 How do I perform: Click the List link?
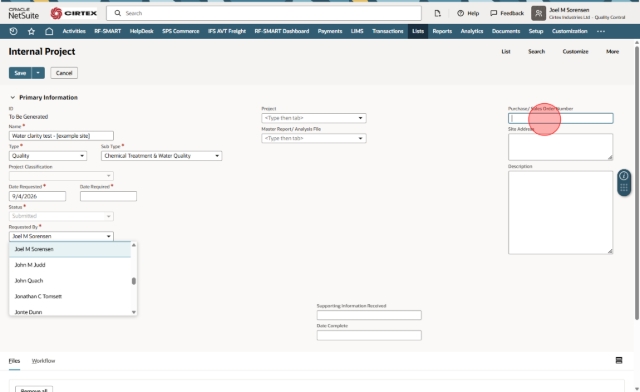506,51
